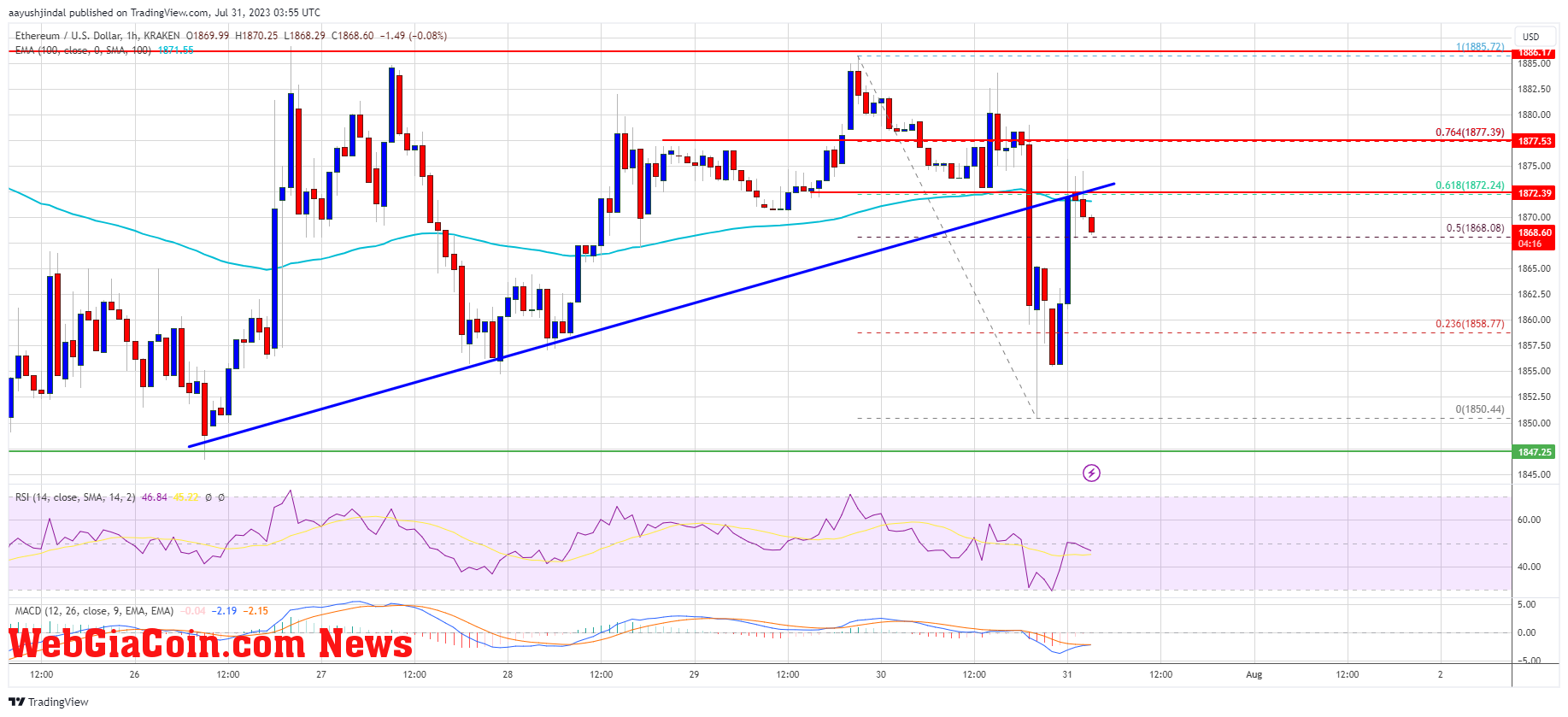Click the MACD axis −5.00 tick
The image size is (1568, 717).
pyautogui.click(x=1529, y=661)
